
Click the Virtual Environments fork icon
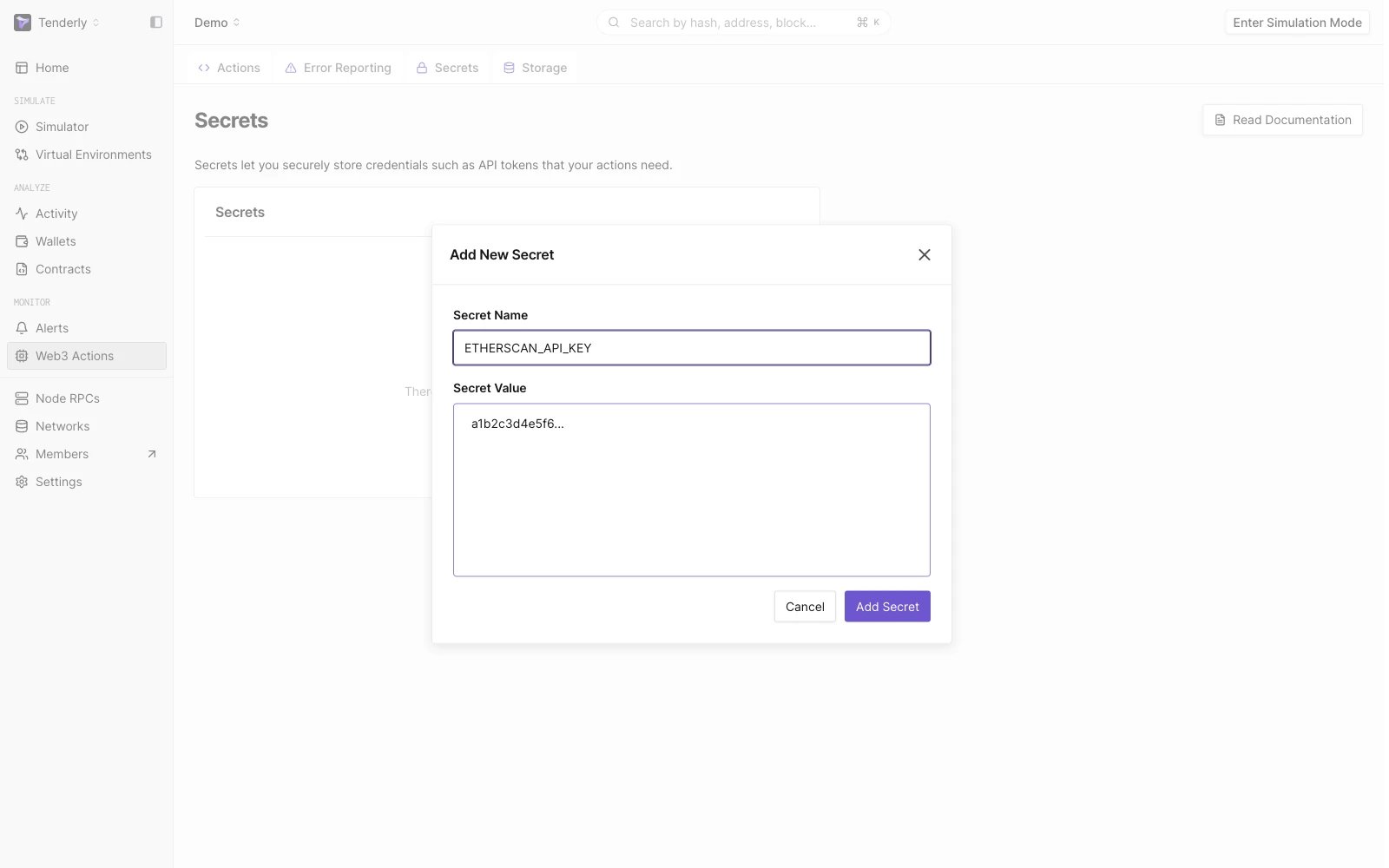(22, 155)
